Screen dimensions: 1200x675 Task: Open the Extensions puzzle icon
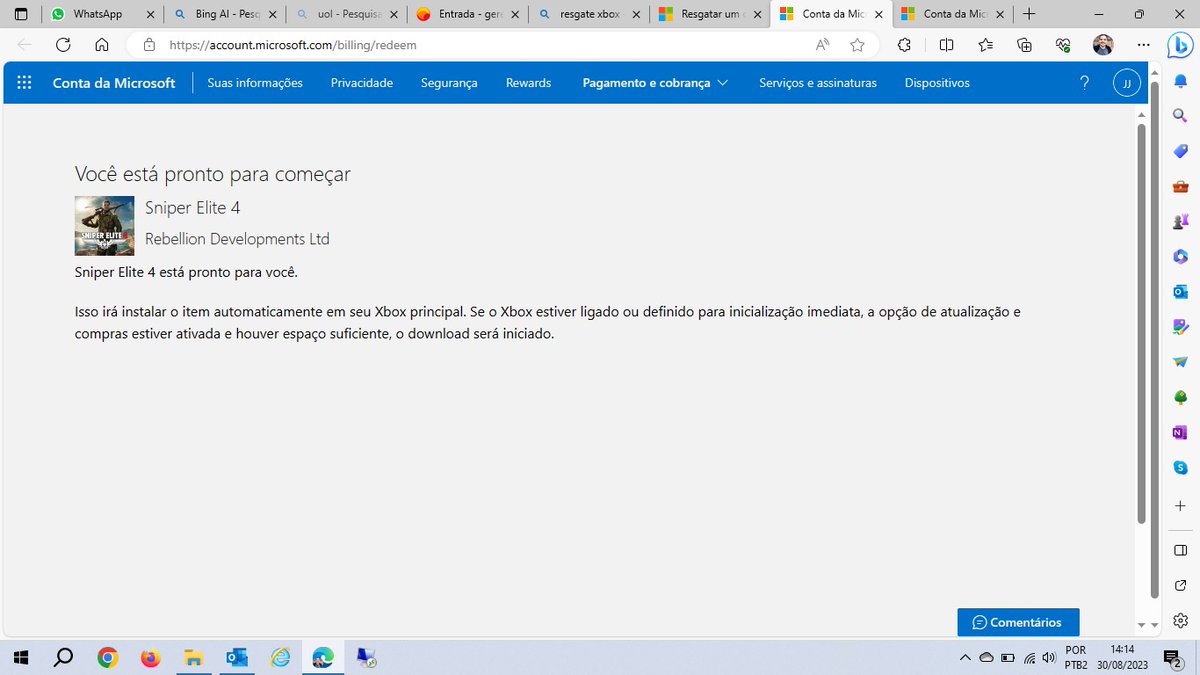click(x=904, y=45)
